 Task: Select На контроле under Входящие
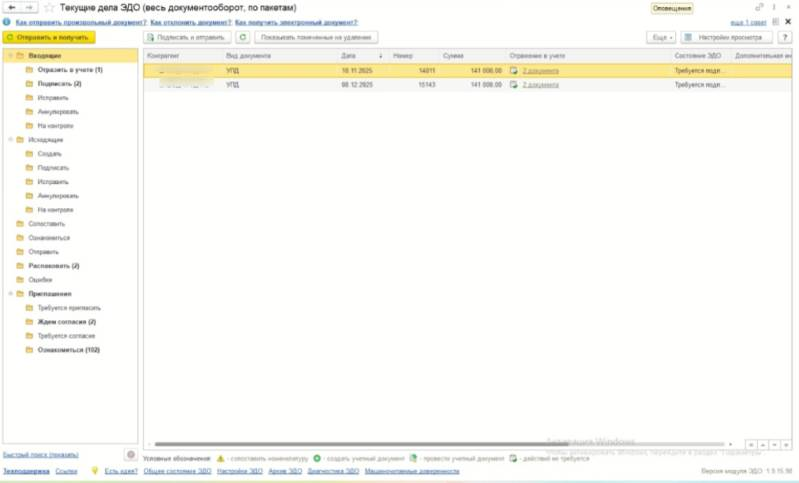pos(55,125)
